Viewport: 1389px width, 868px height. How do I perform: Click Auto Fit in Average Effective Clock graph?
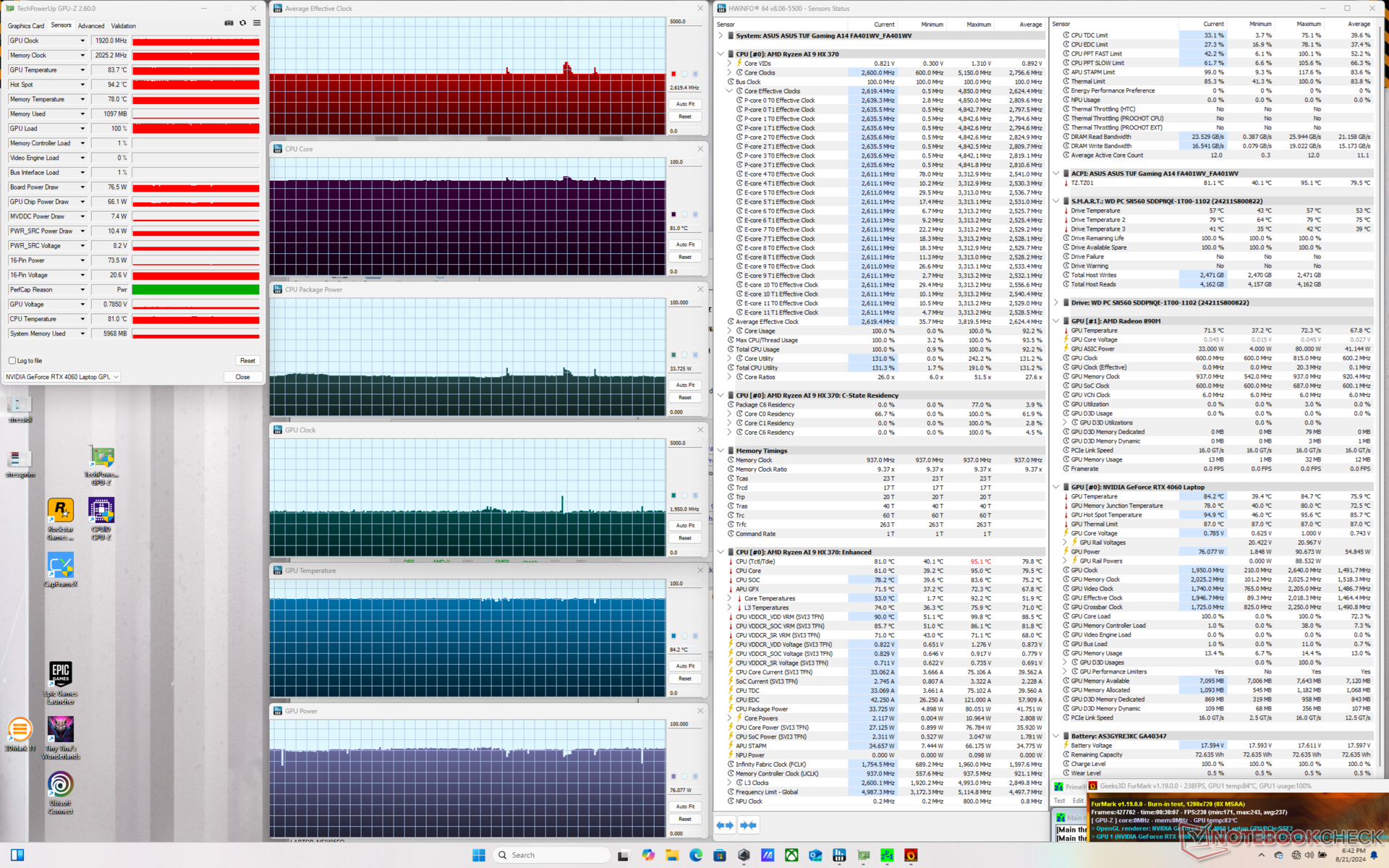coord(685,104)
